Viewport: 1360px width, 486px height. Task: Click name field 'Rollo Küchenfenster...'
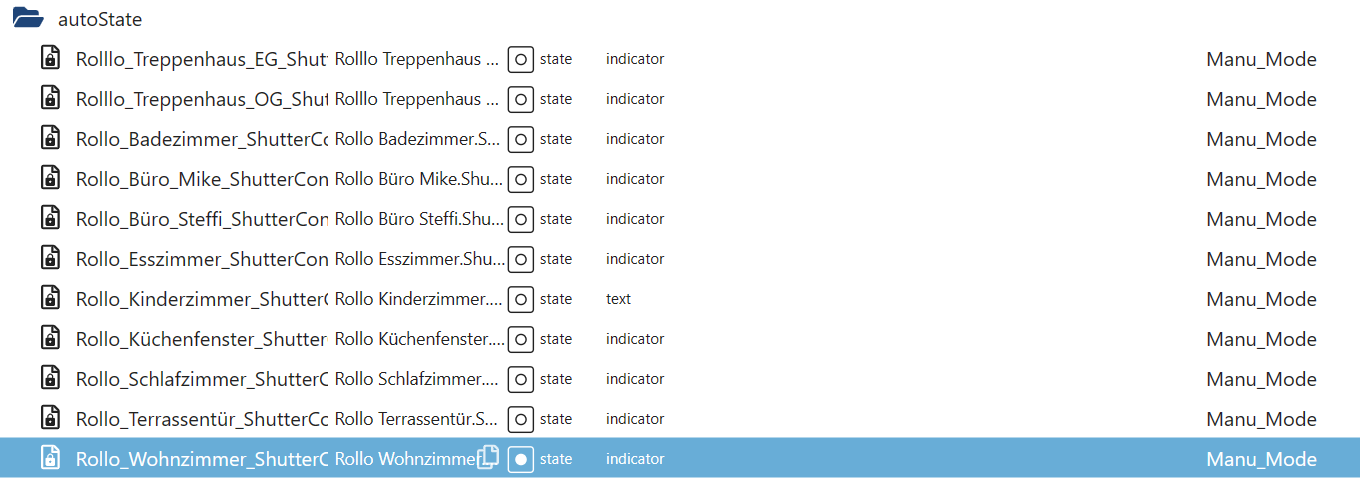coord(419,339)
